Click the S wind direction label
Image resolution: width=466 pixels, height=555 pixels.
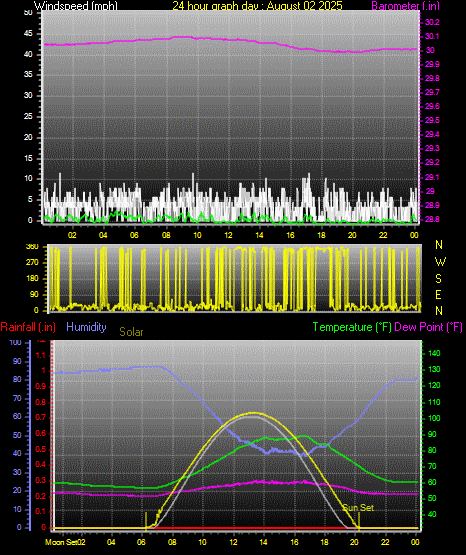[438, 279]
